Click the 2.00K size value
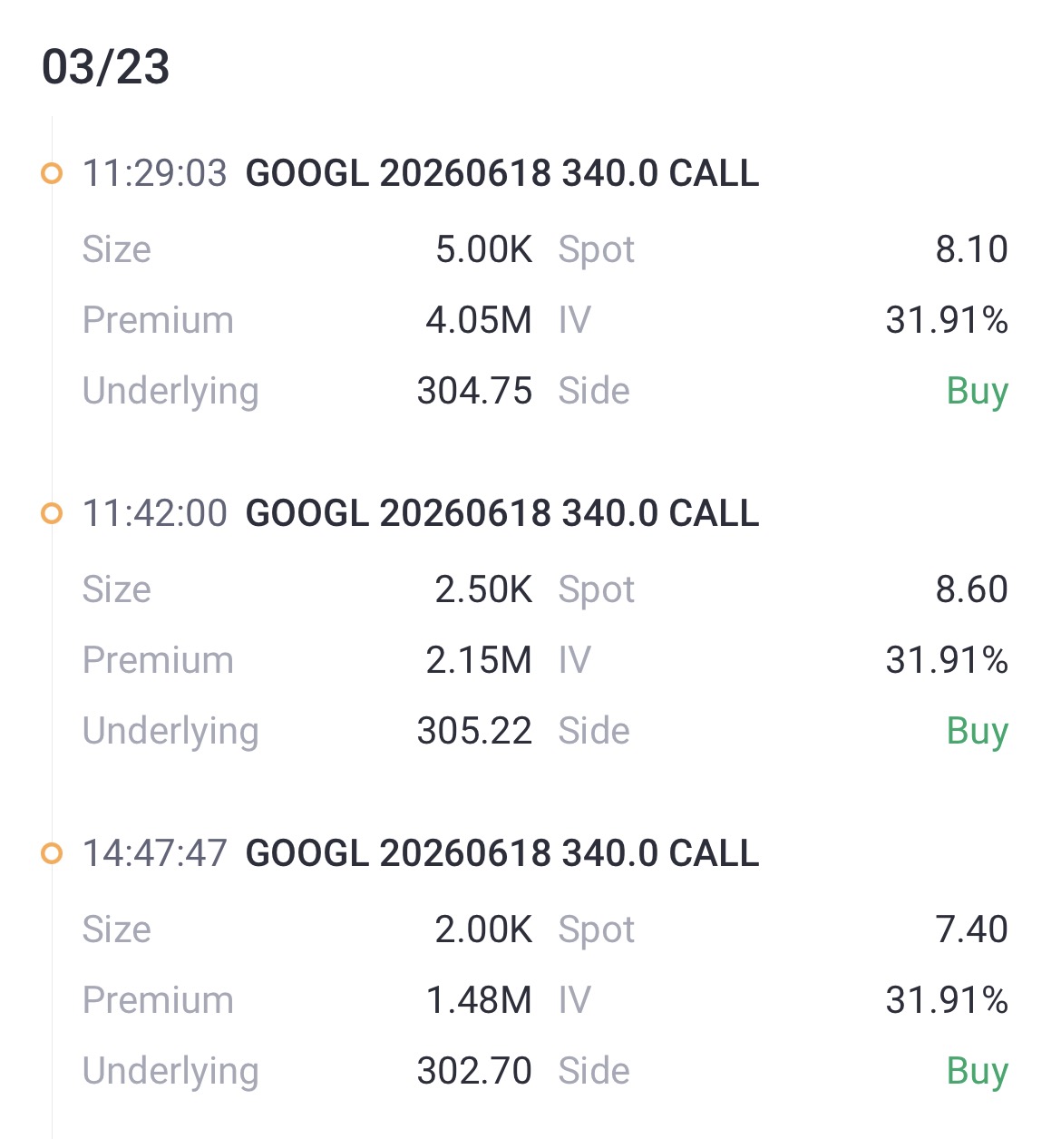 coord(483,929)
